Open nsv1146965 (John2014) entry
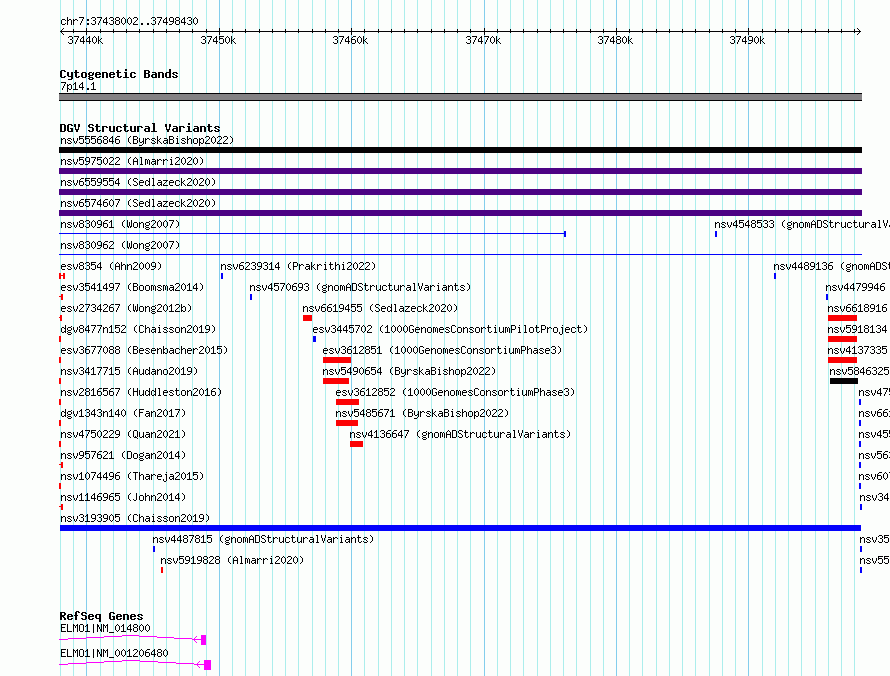 pyautogui.click(x=123, y=497)
